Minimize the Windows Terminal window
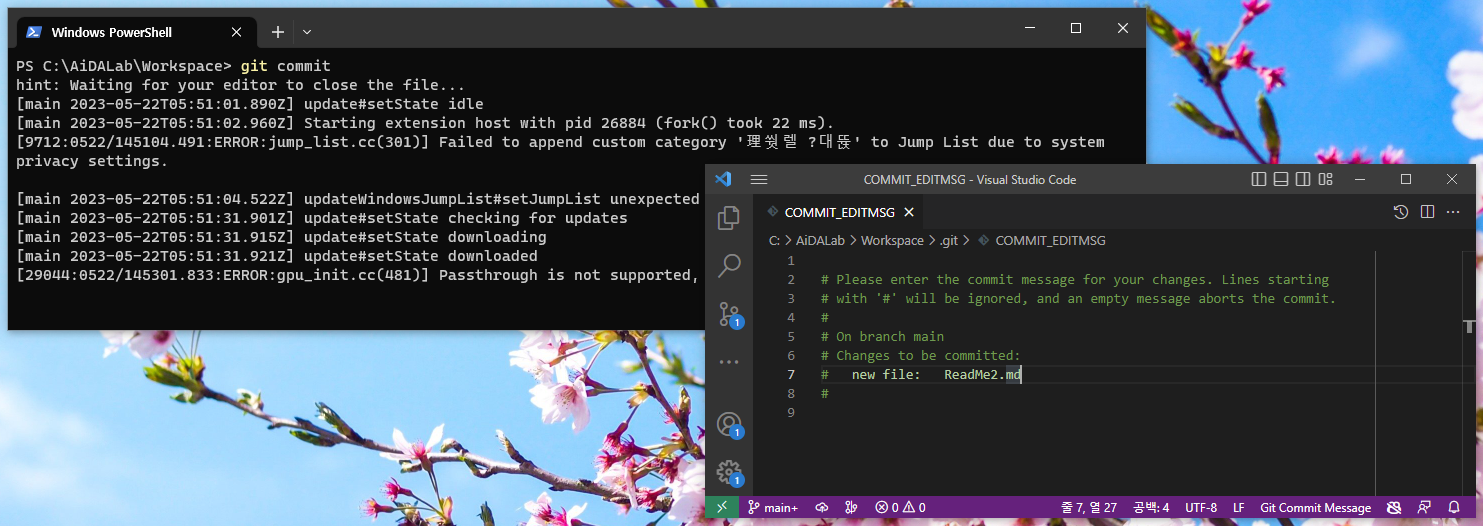 pyautogui.click(x=1029, y=28)
